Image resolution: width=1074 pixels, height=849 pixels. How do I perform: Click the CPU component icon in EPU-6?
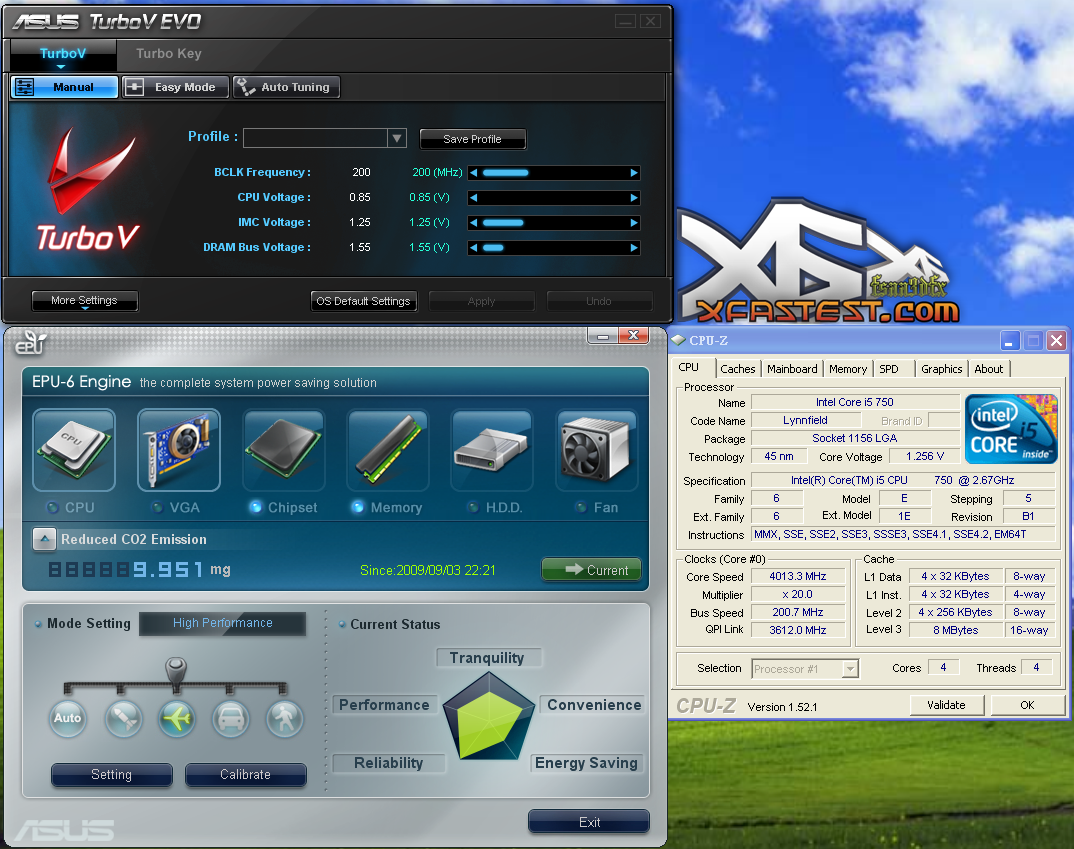click(74, 449)
